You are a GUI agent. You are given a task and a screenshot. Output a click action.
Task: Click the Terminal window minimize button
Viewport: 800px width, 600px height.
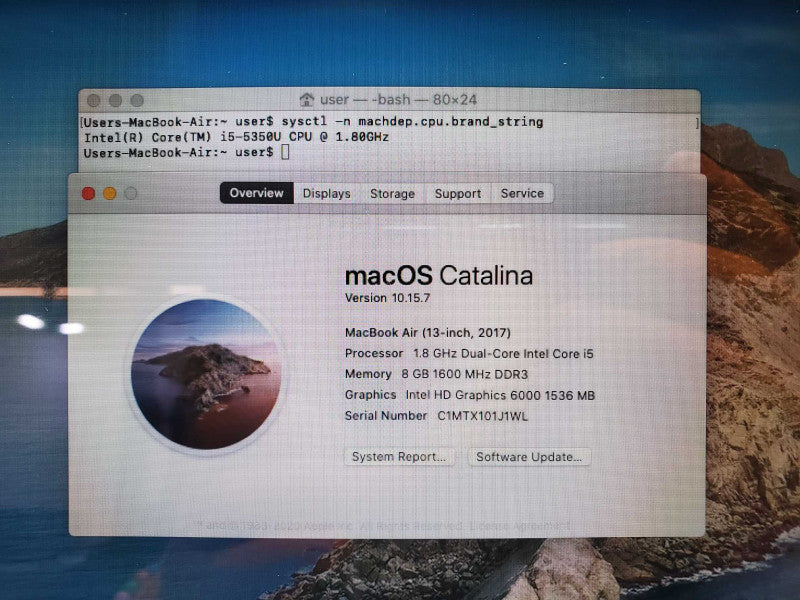click(115, 100)
